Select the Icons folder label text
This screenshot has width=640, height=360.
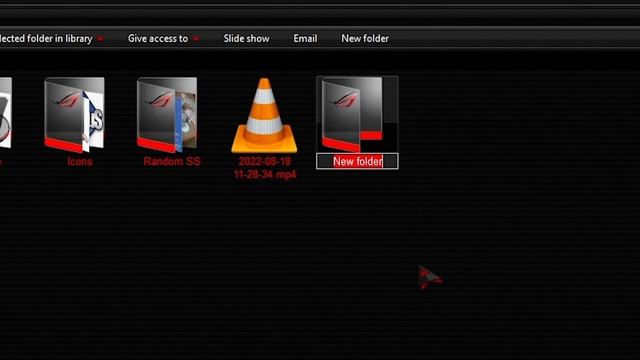[80, 161]
